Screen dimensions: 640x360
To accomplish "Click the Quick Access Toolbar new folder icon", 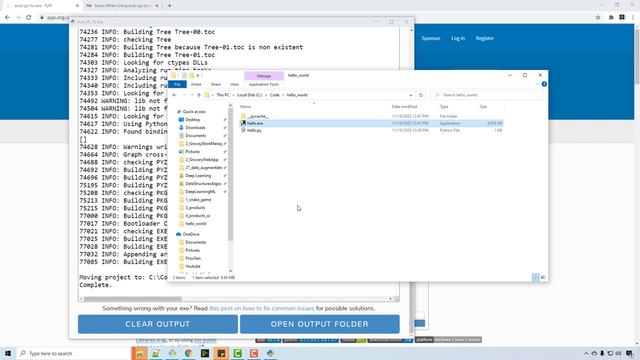I will 191,76.
